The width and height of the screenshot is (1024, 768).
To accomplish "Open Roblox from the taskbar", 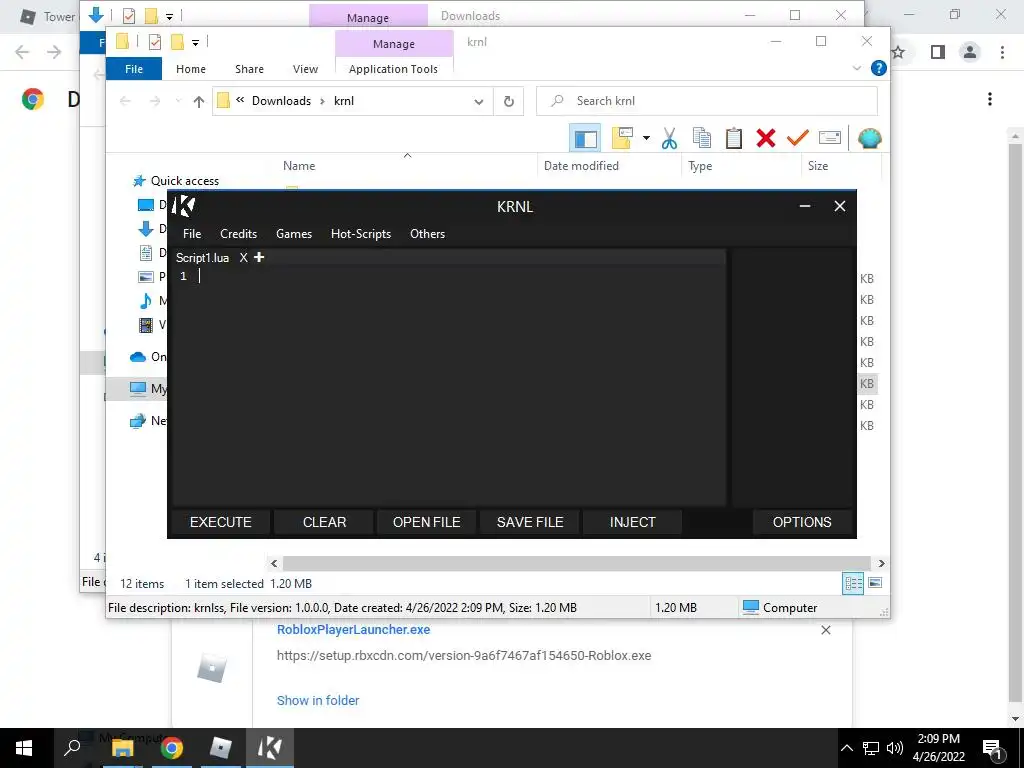I will tap(221, 748).
